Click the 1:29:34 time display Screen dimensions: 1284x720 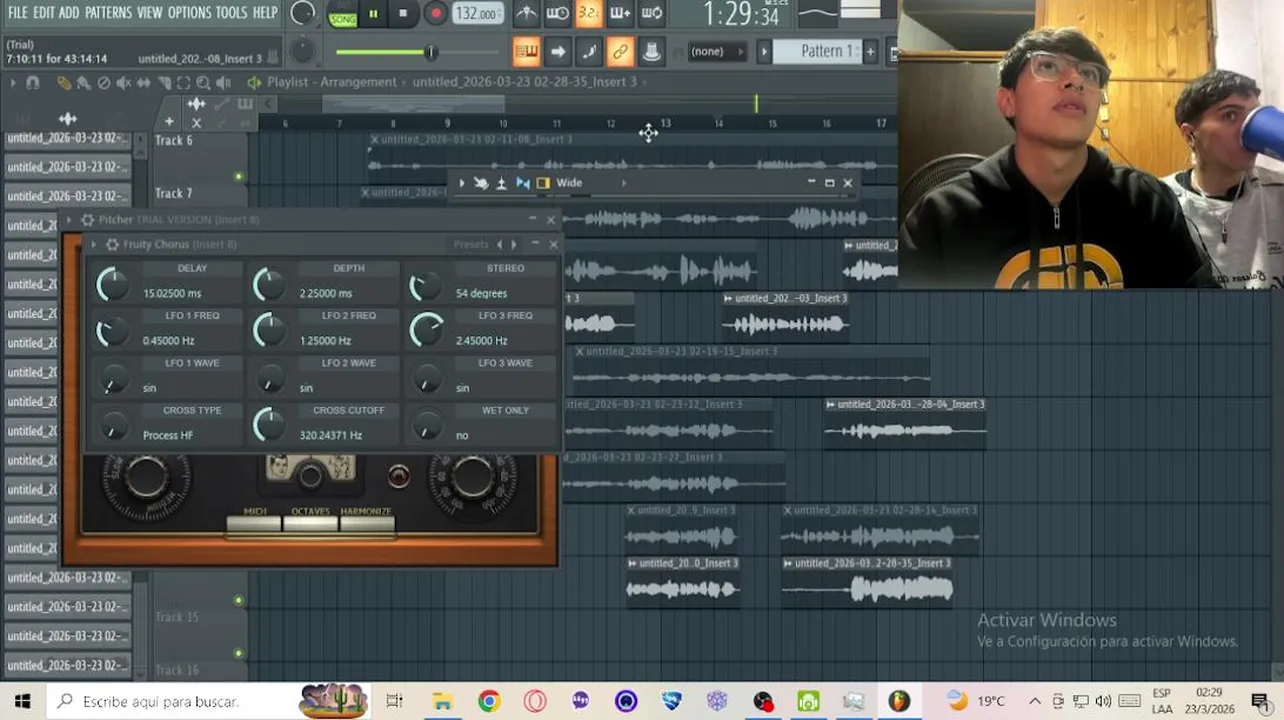tap(740, 14)
